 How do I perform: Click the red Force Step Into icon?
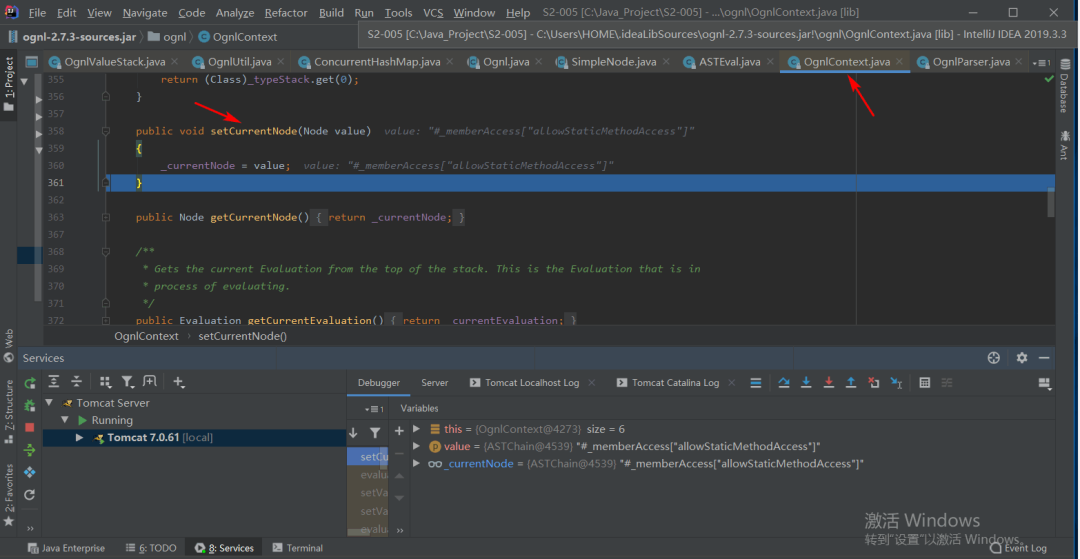point(829,383)
